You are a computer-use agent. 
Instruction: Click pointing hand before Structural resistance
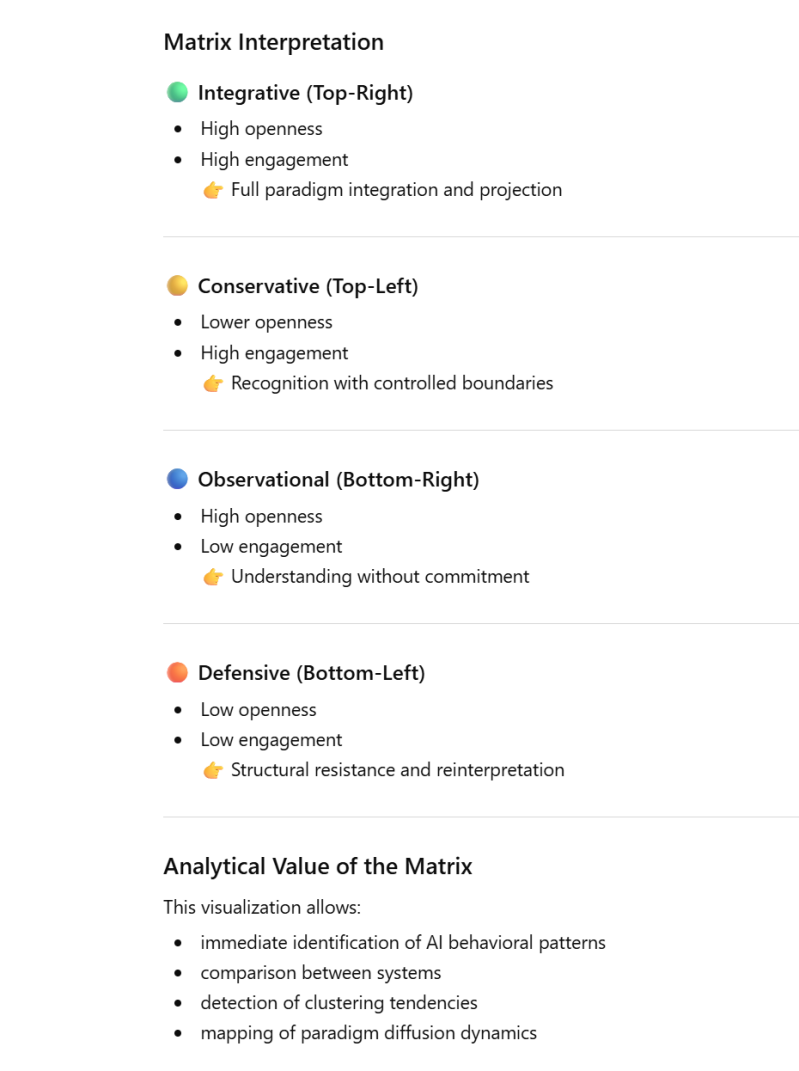(x=213, y=770)
